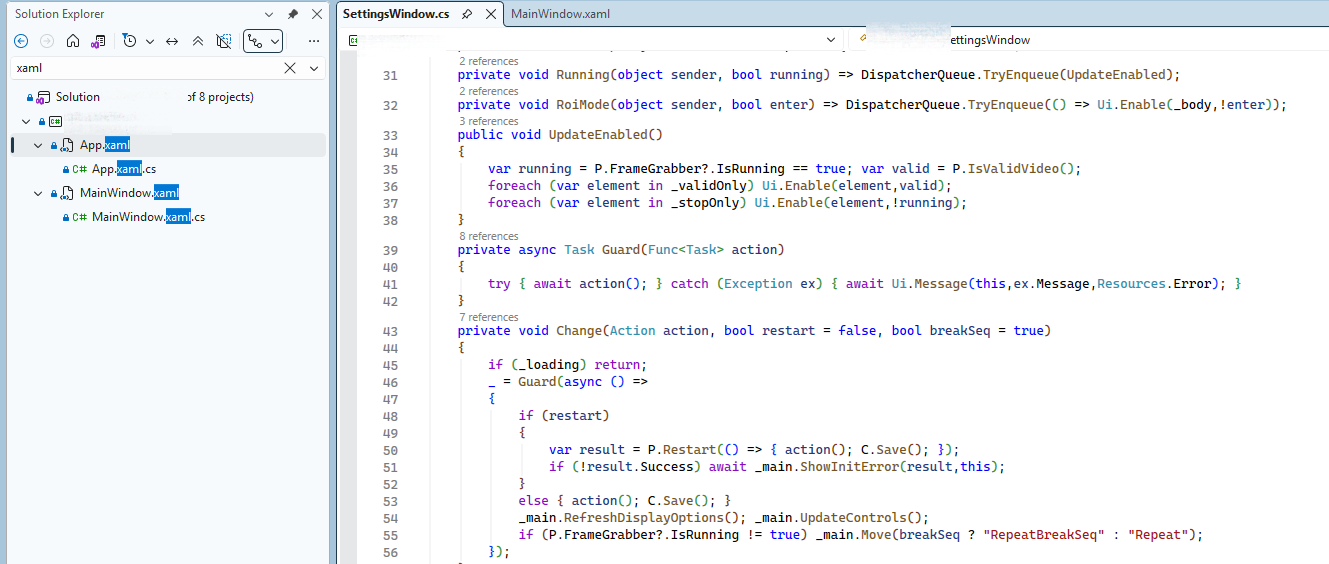
Task: Open the Solution Explorer window position menu
Action: (x=269, y=14)
